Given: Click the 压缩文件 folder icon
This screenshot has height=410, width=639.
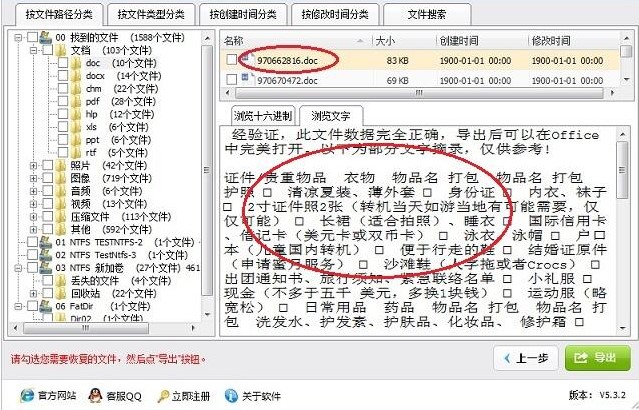Looking at the screenshot, I should pos(61,216).
